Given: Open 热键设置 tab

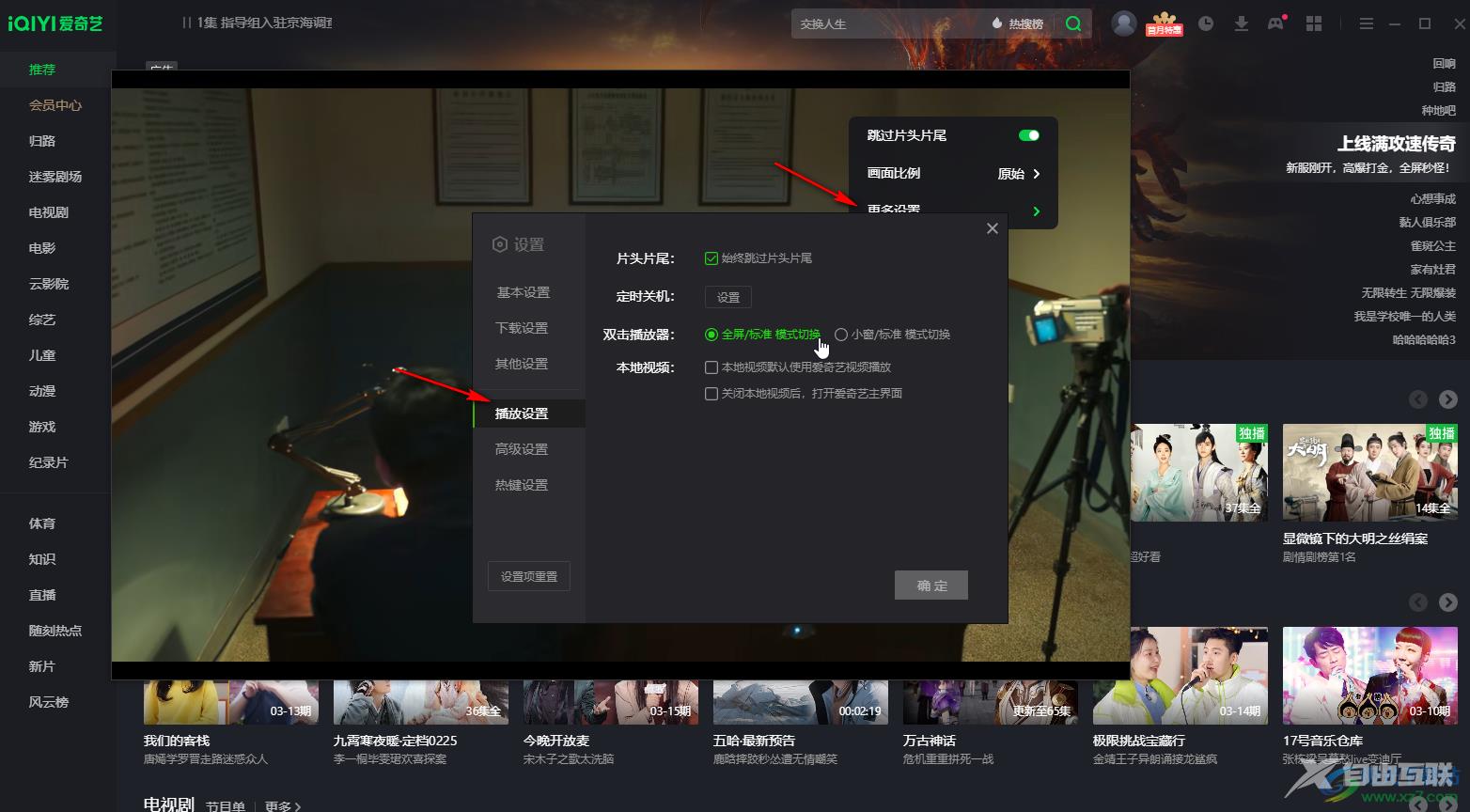Looking at the screenshot, I should point(522,485).
